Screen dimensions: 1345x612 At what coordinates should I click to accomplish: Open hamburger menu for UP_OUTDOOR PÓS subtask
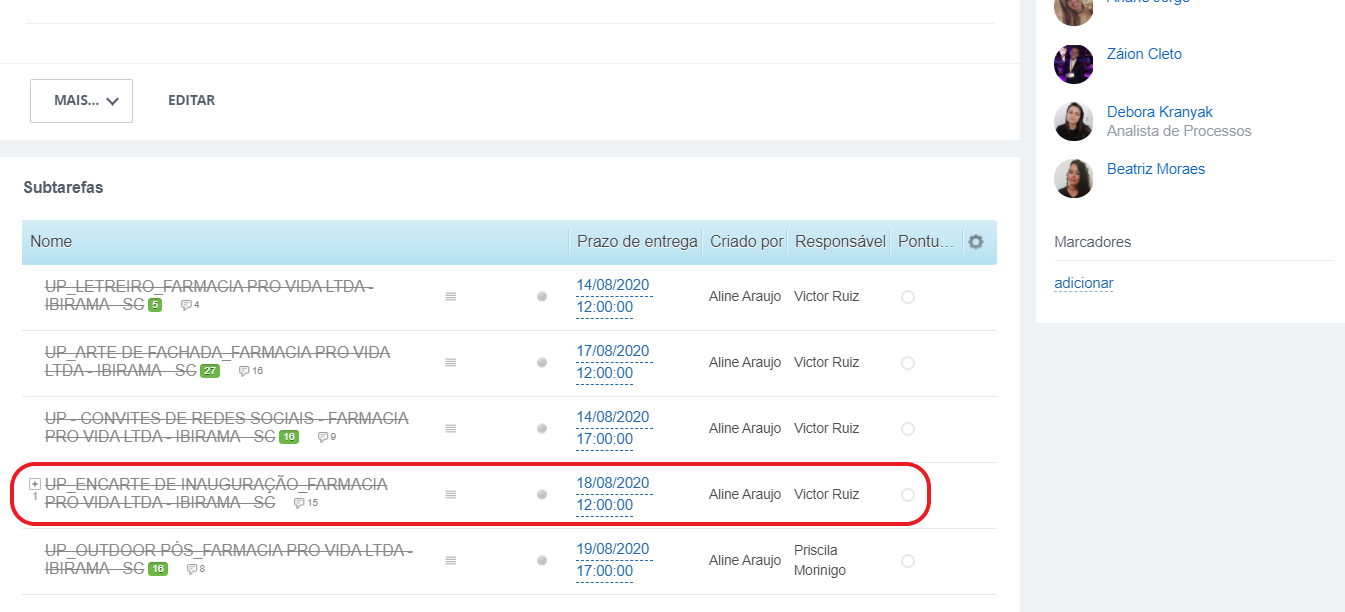[x=450, y=561]
